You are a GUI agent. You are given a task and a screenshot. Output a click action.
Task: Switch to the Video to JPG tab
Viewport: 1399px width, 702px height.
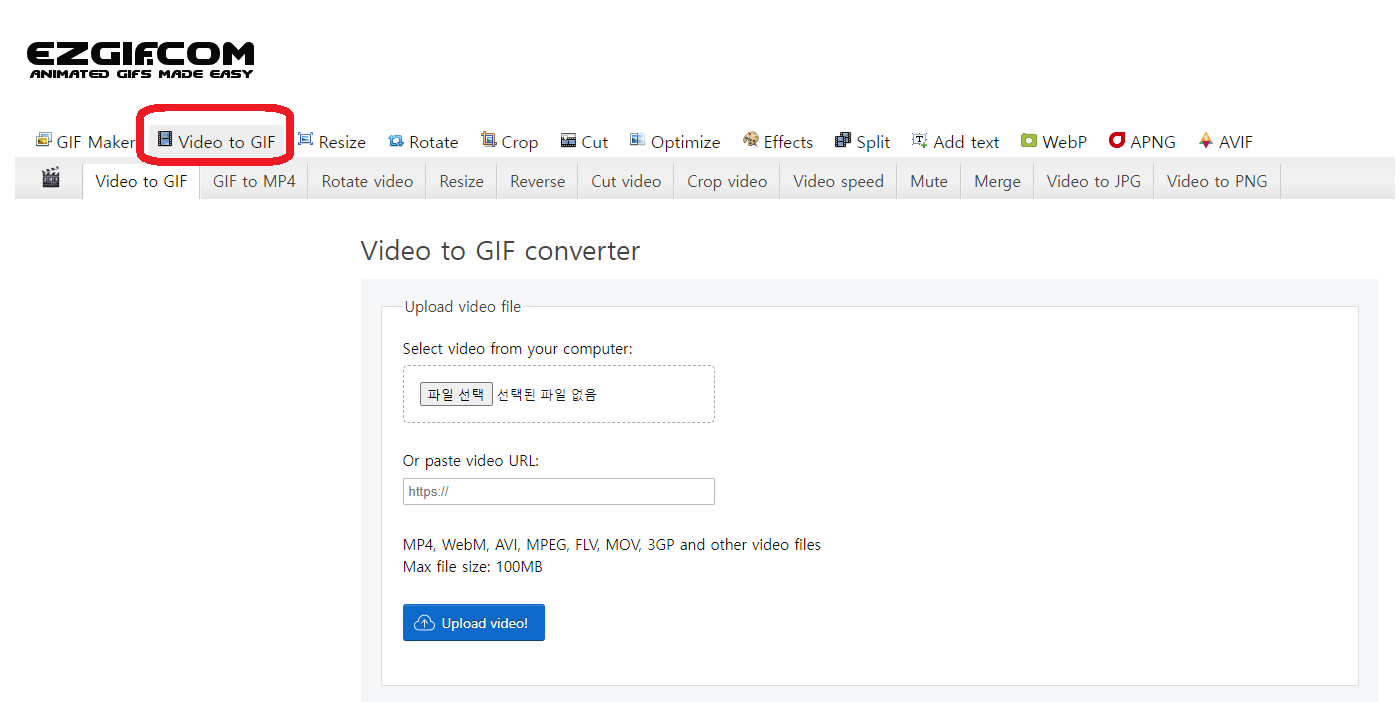coord(1093,181)
